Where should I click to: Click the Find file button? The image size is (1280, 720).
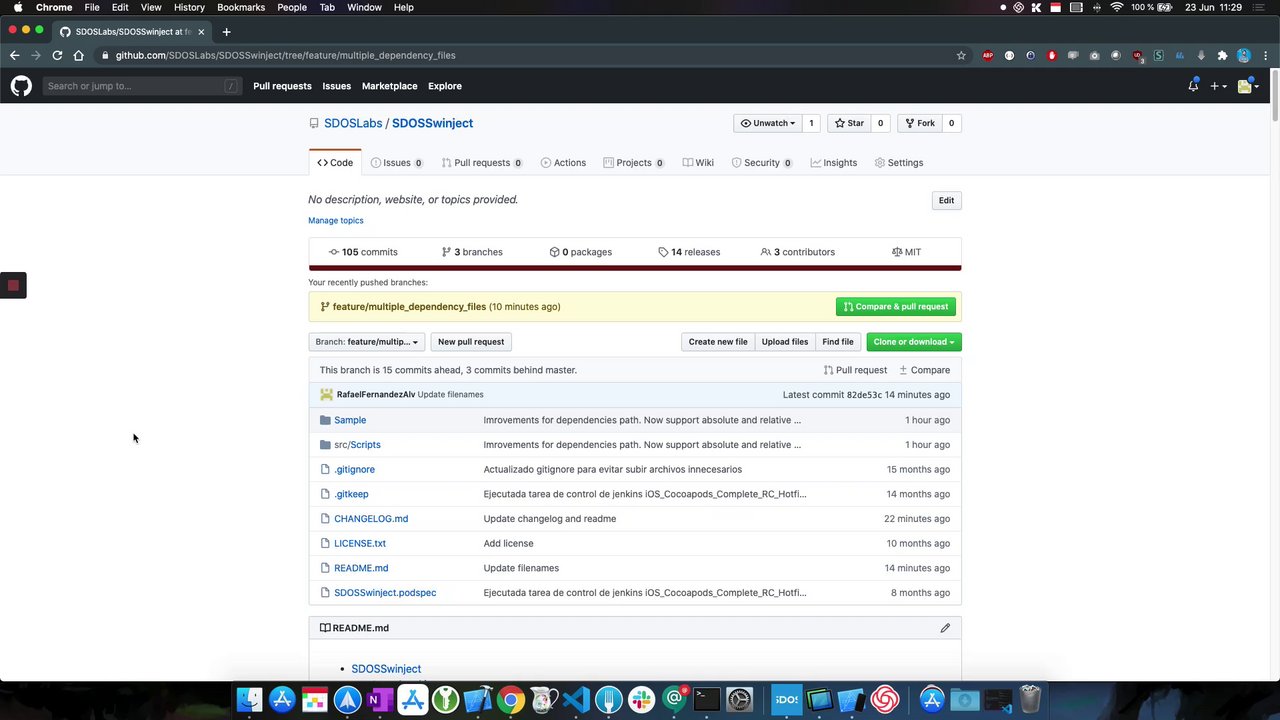[838, 342]
